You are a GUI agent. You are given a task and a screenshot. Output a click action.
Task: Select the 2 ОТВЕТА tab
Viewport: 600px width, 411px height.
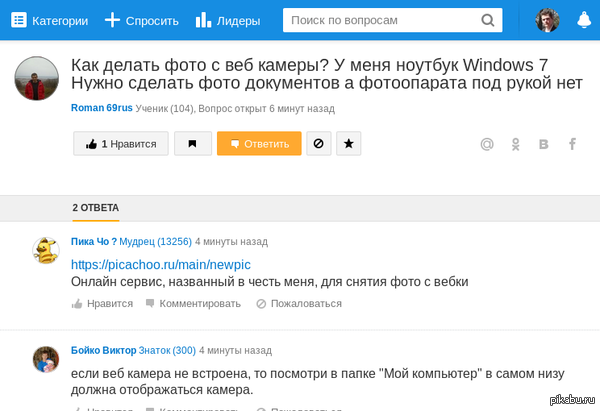pos(96,208)
